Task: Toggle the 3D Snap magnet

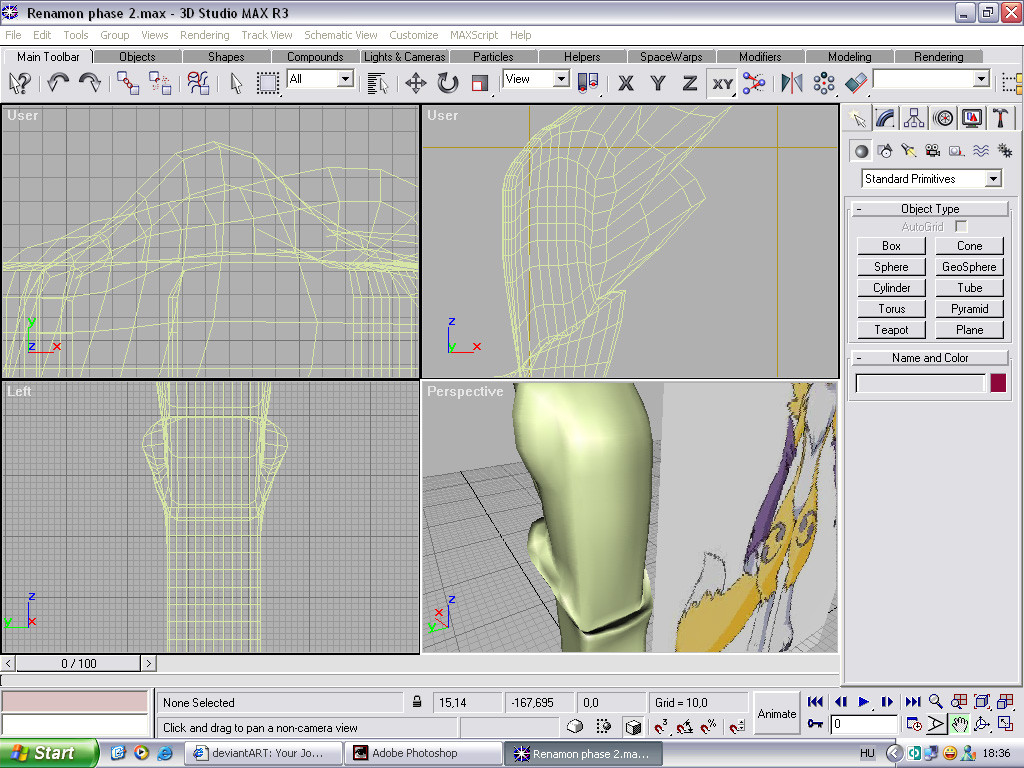Action: click(x=661, y=726)
